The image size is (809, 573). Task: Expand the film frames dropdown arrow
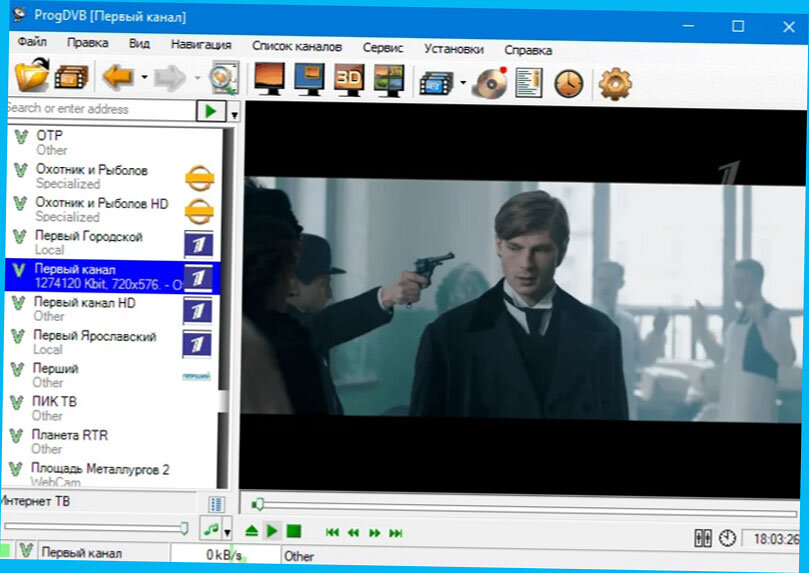click(463, 83)
